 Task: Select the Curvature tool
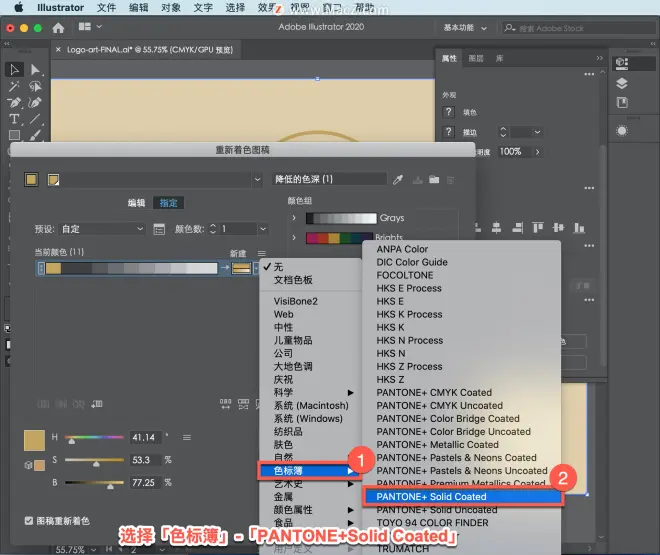click(35, 102)
